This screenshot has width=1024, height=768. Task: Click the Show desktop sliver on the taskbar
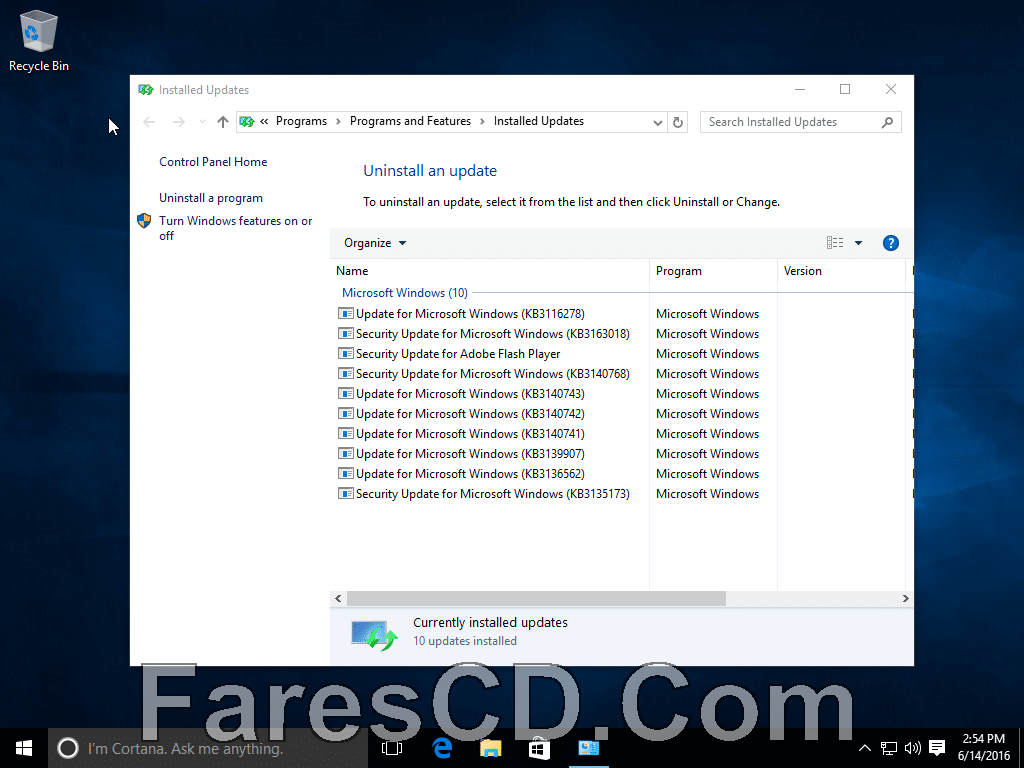(1021, 748)
